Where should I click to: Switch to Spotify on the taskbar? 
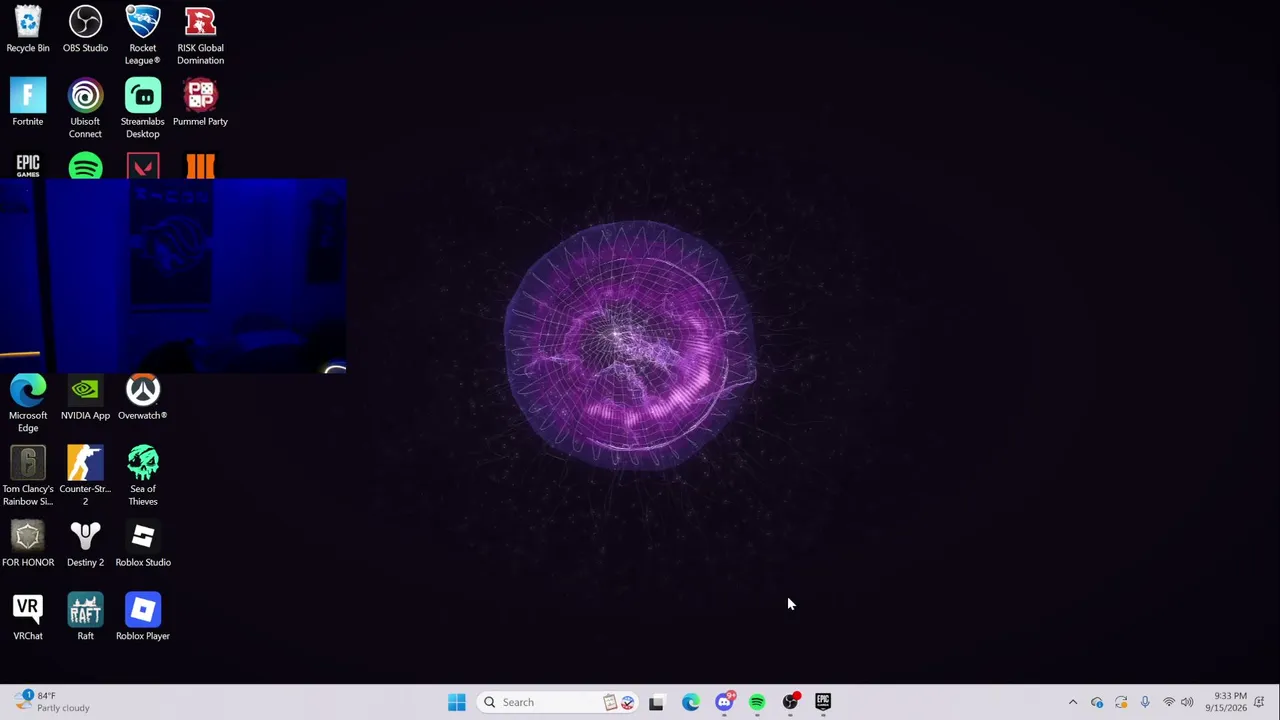[x=757, y=702]
